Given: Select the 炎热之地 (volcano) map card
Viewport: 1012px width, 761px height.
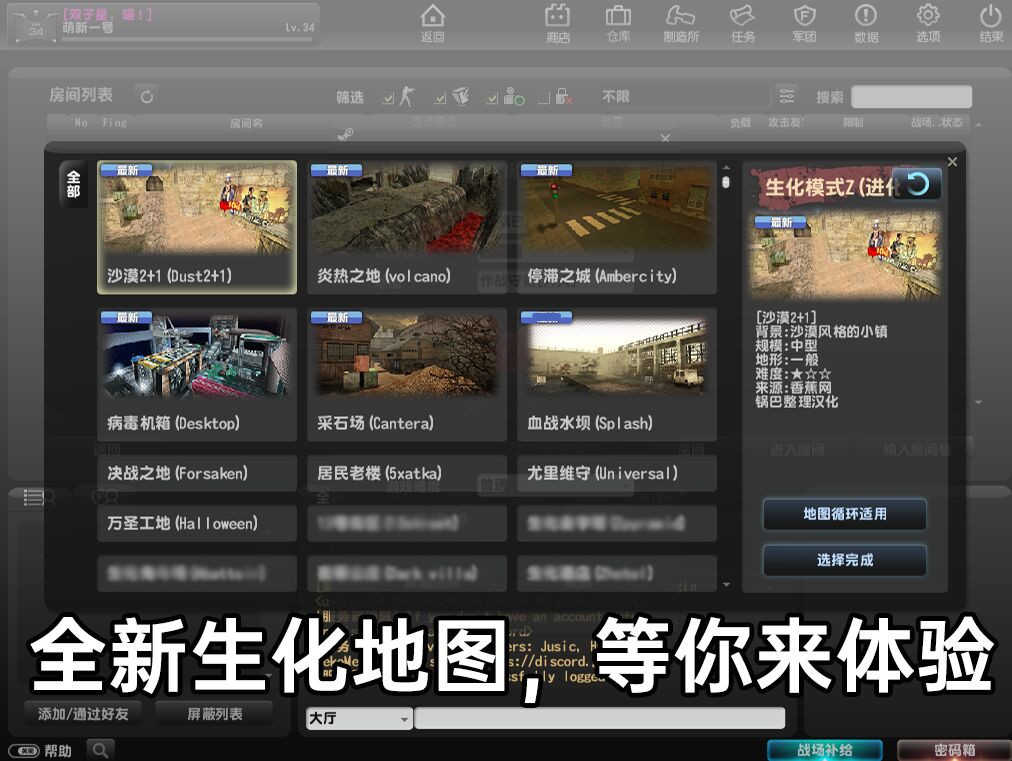Looking at the screenshot, I should (x=407, y=227).
